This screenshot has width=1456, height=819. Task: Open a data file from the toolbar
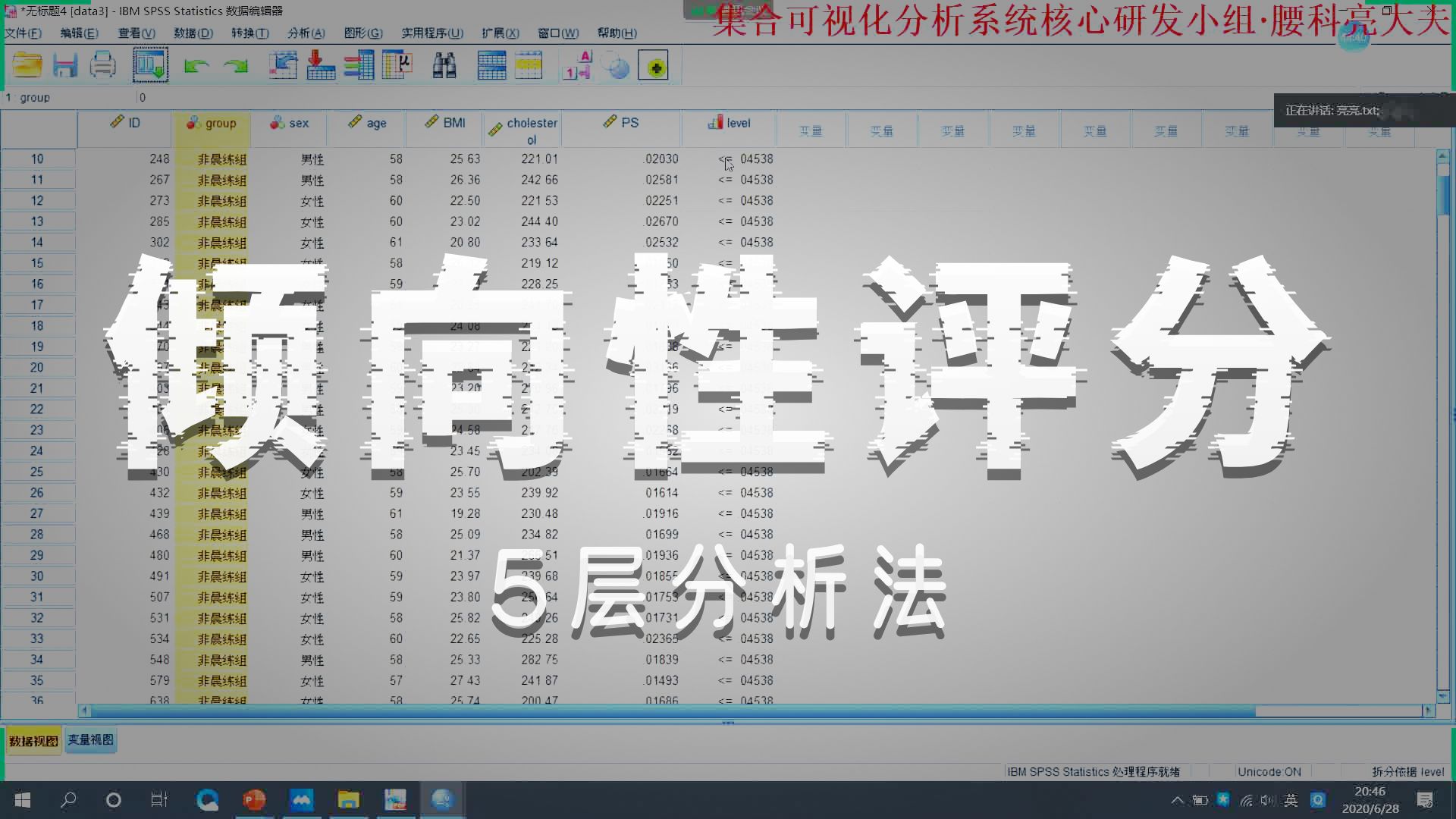pos(27,66)
